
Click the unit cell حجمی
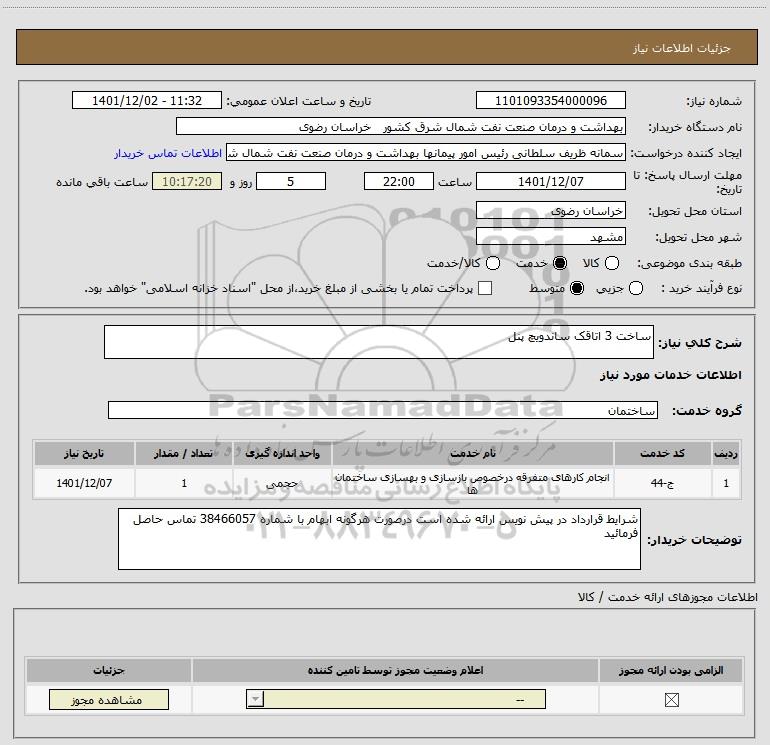tap(282, 483)
